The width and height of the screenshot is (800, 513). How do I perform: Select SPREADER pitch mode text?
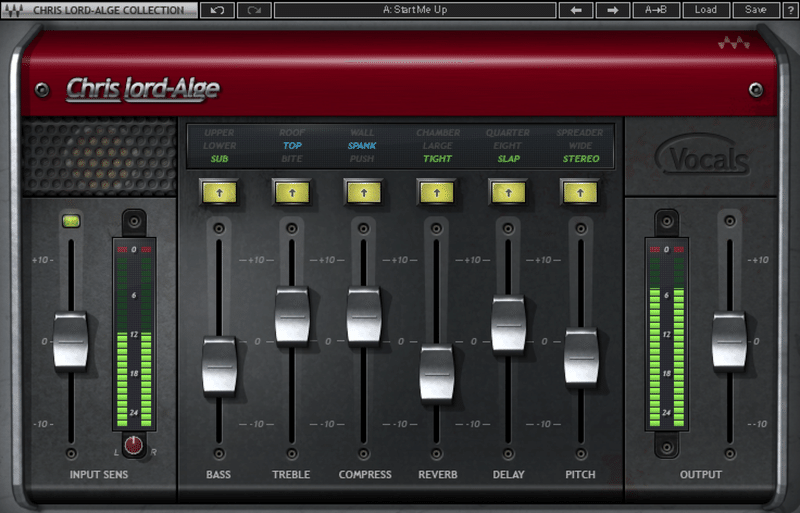580,133
